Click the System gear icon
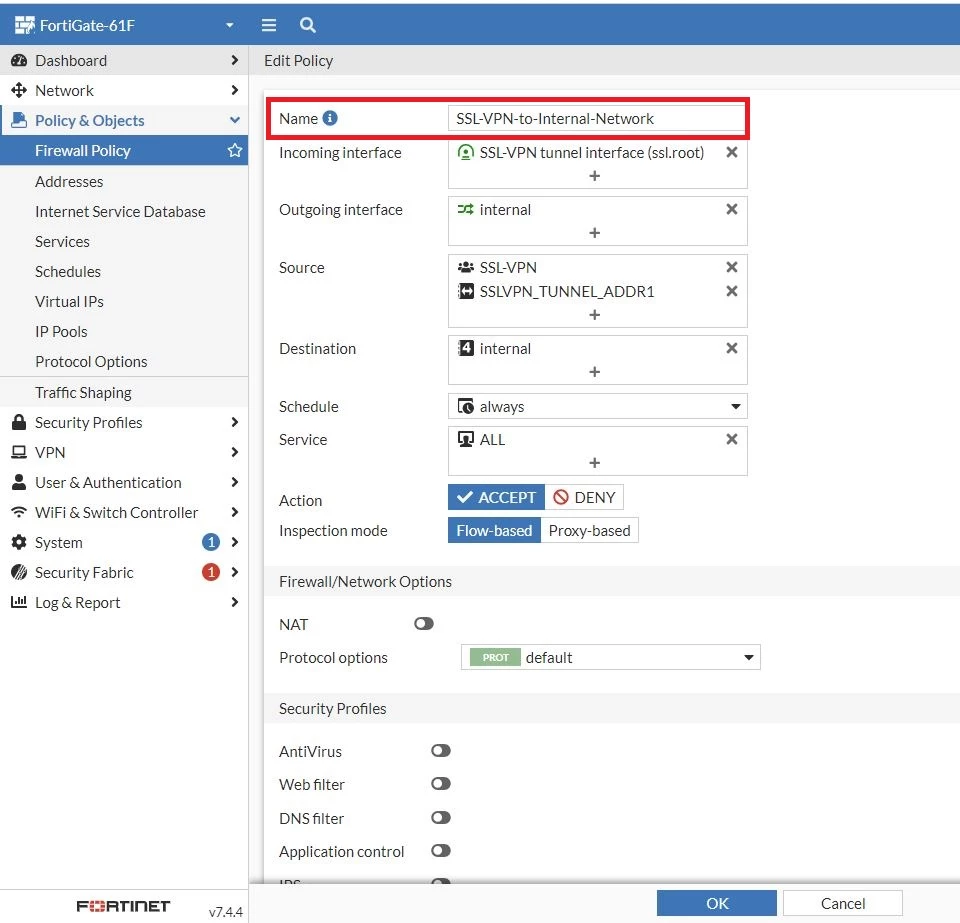The width and height of the screenshot is (960, 923). tap(19, 542)
